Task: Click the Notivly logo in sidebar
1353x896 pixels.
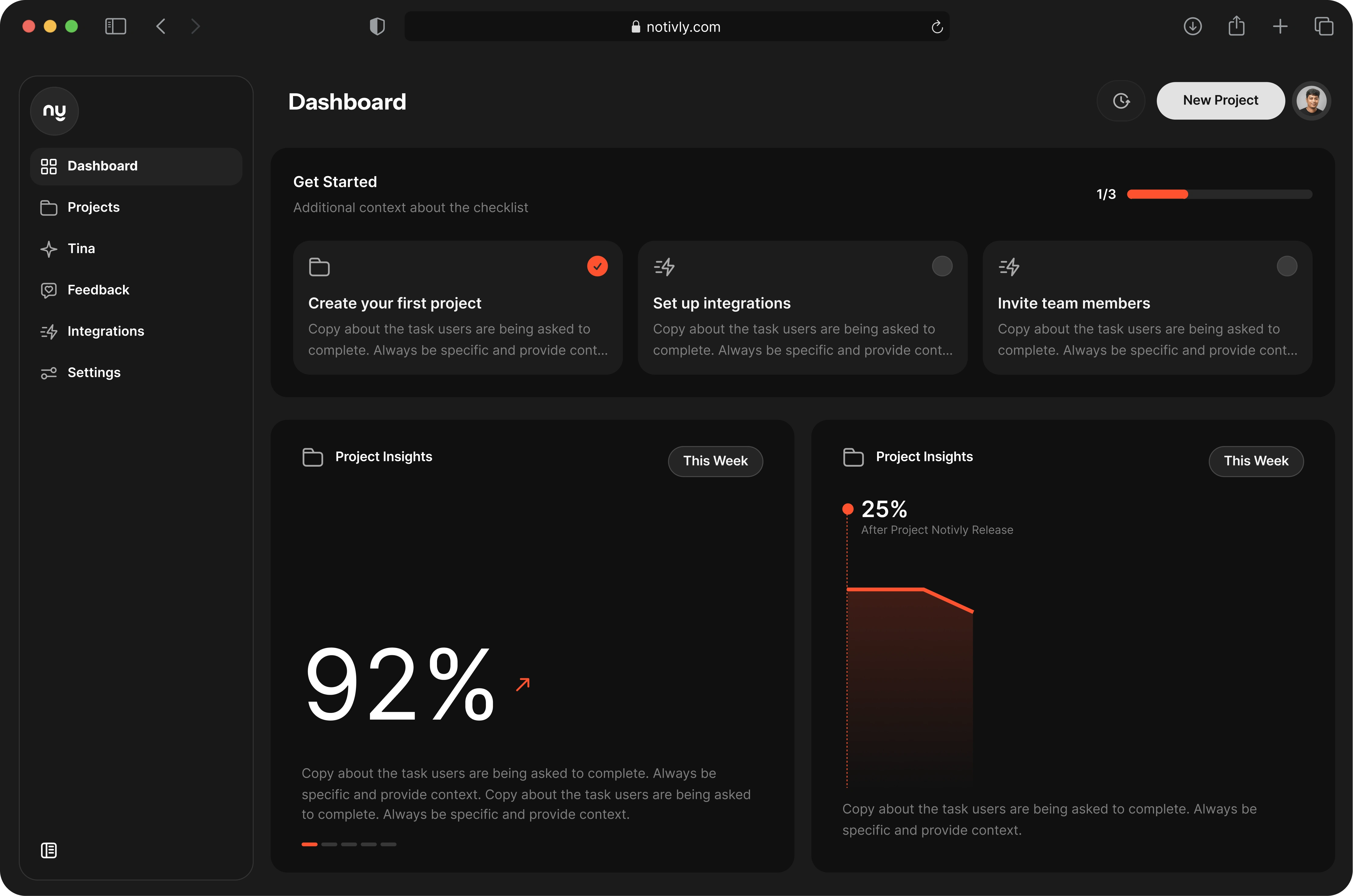Action: point(54,111)
